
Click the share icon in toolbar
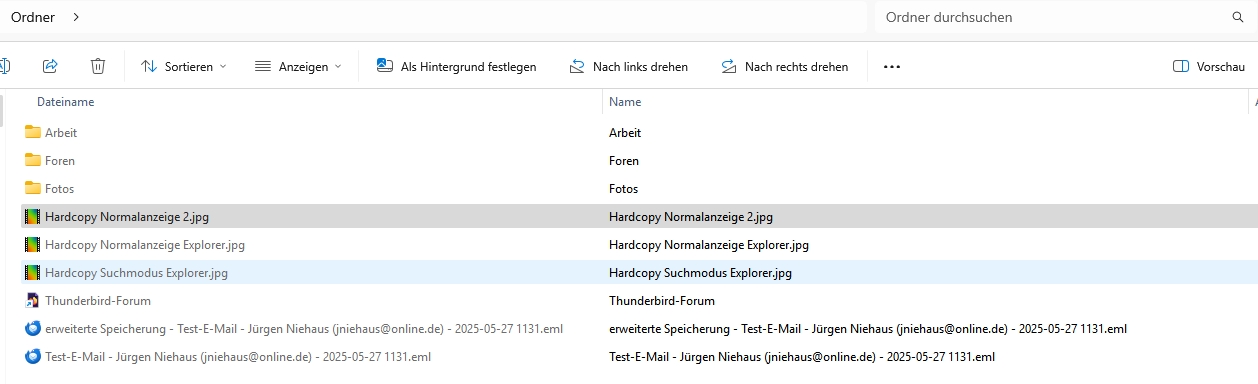coord(50,66)
